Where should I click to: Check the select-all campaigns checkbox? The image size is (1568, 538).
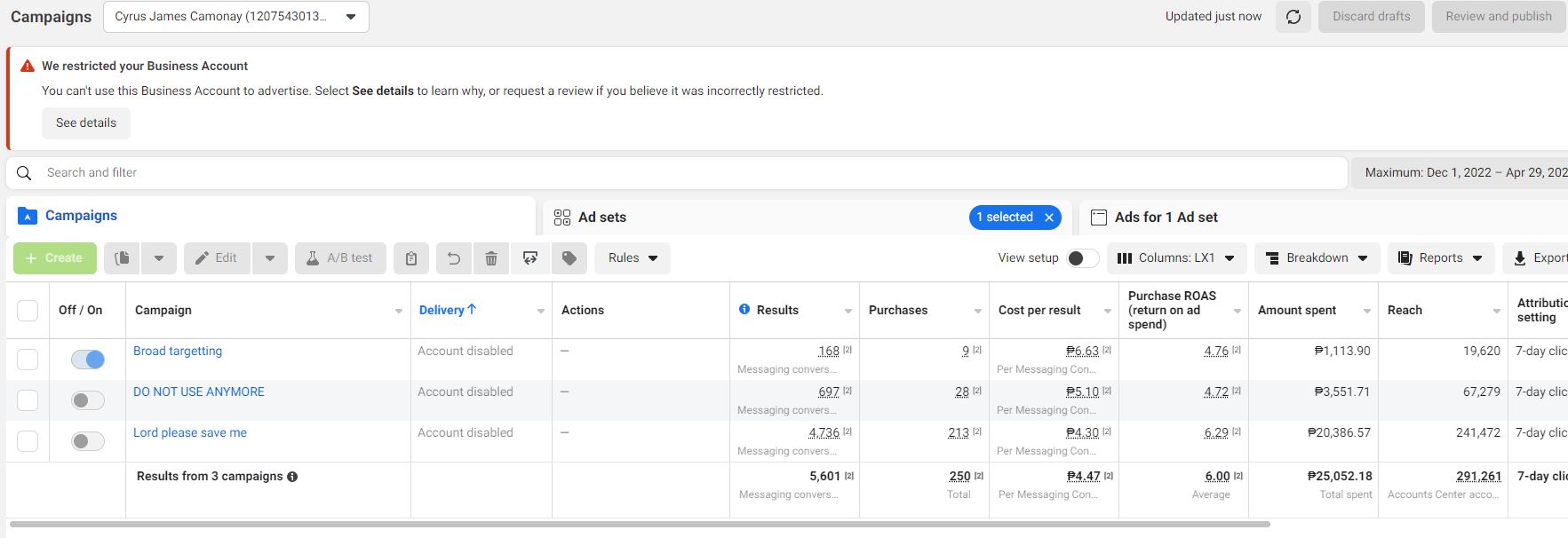(x=28, y=311)
